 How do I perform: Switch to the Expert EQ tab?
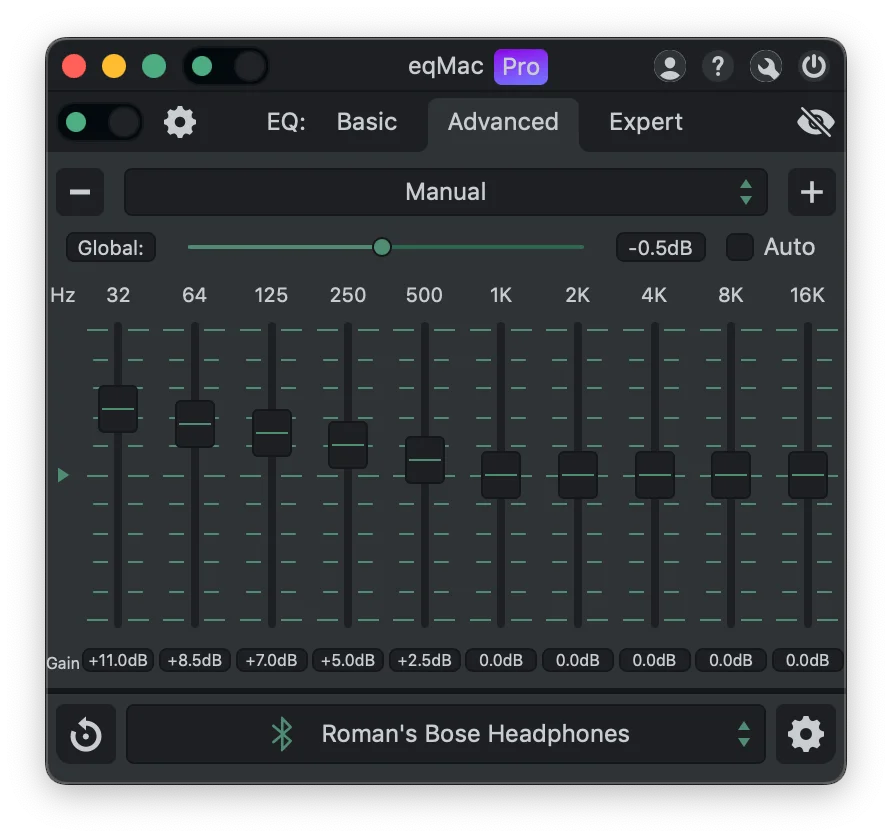click(x=646, y=122)
